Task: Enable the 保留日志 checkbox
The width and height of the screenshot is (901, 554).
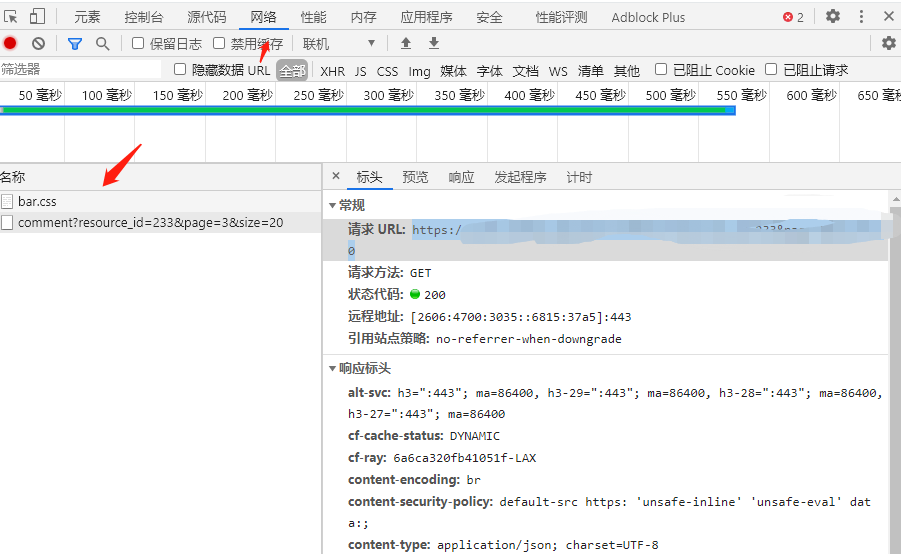Action: [139, 44]
